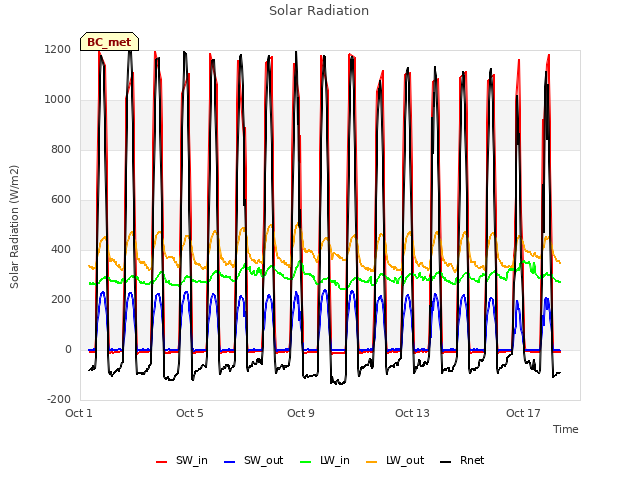Click the red SW_in legend color marker
640x480 pixels.
(x=162, y=462)
